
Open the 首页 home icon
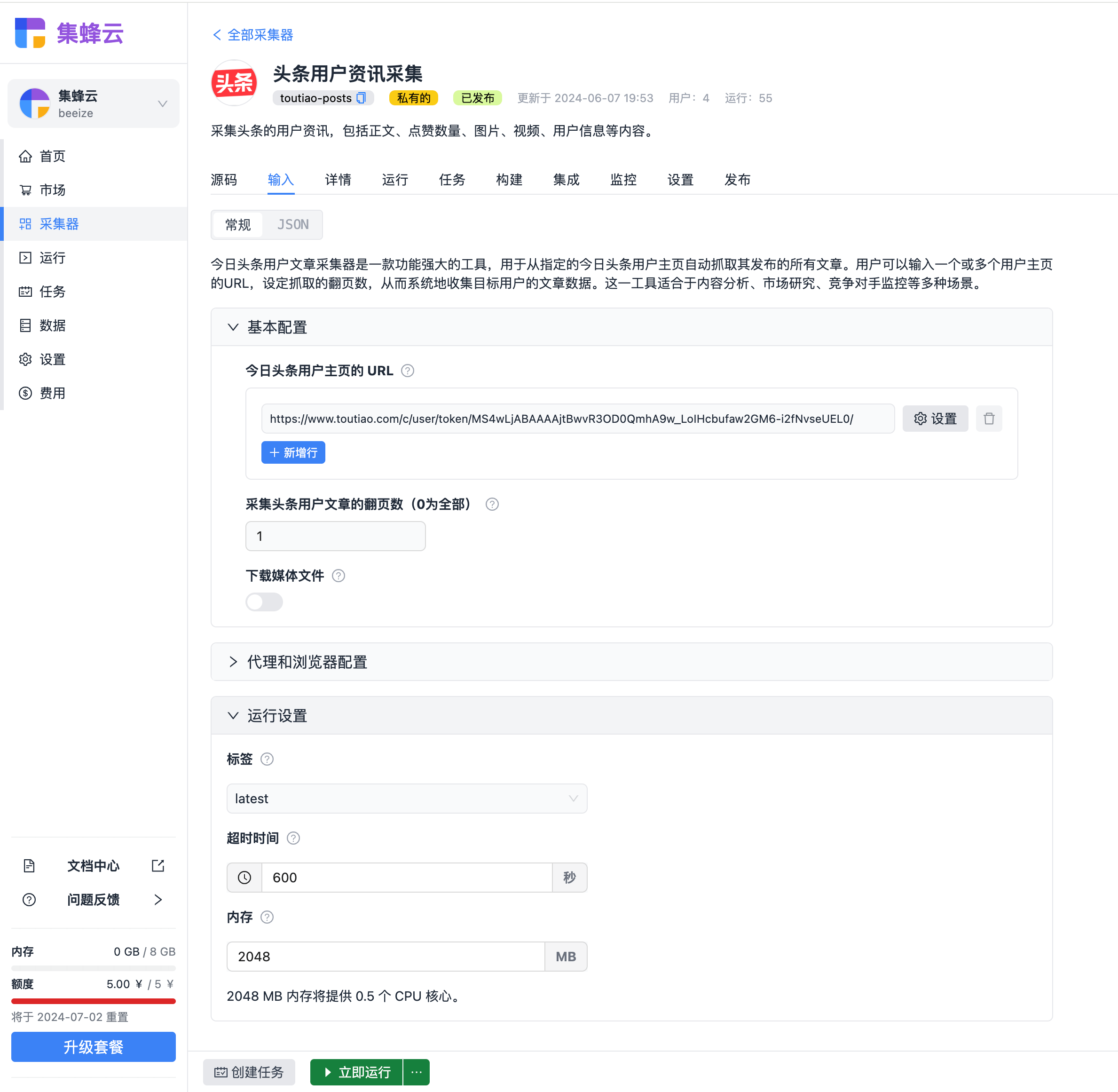pos(25,156)
